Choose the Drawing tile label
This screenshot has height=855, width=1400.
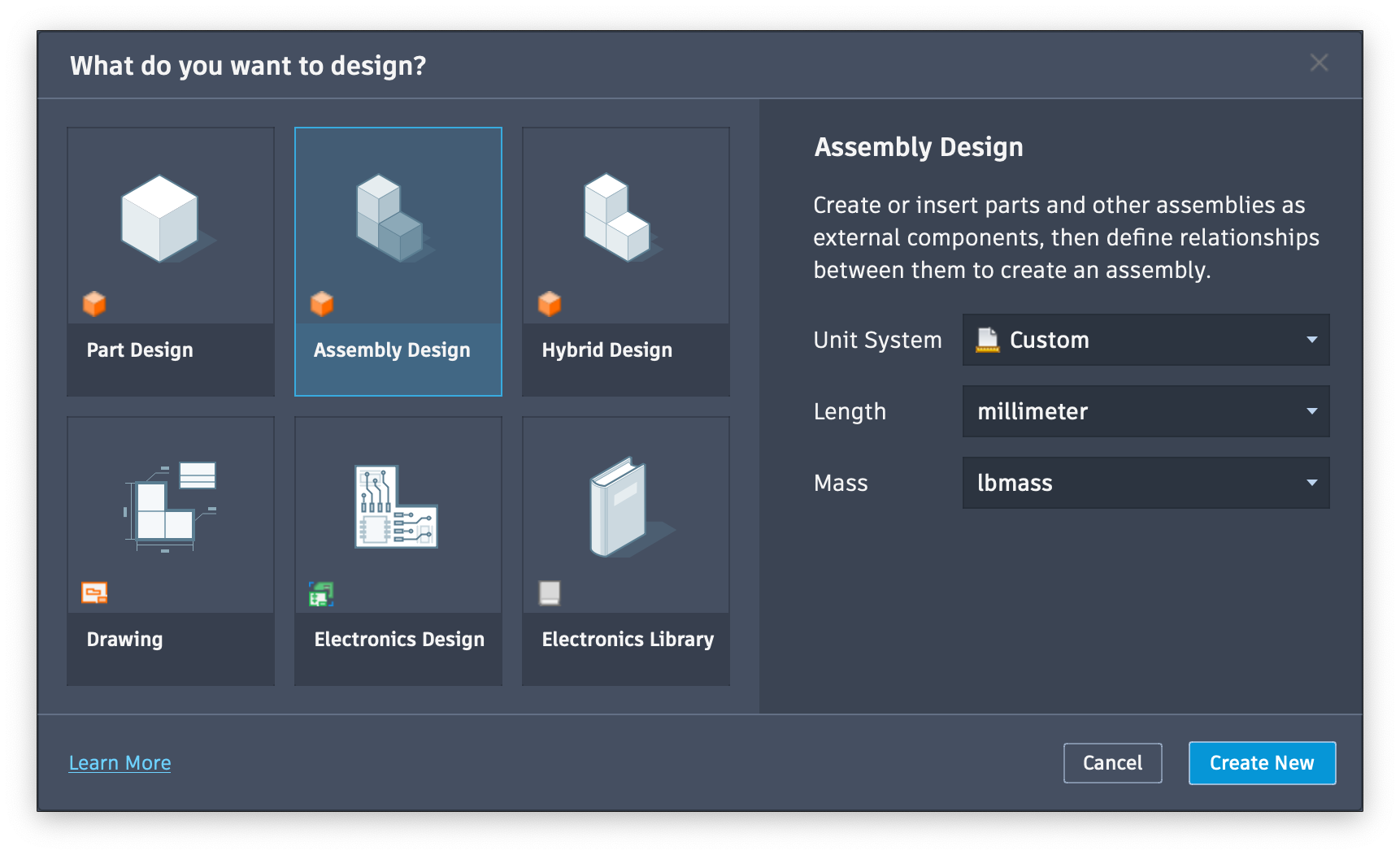(124, 640)
